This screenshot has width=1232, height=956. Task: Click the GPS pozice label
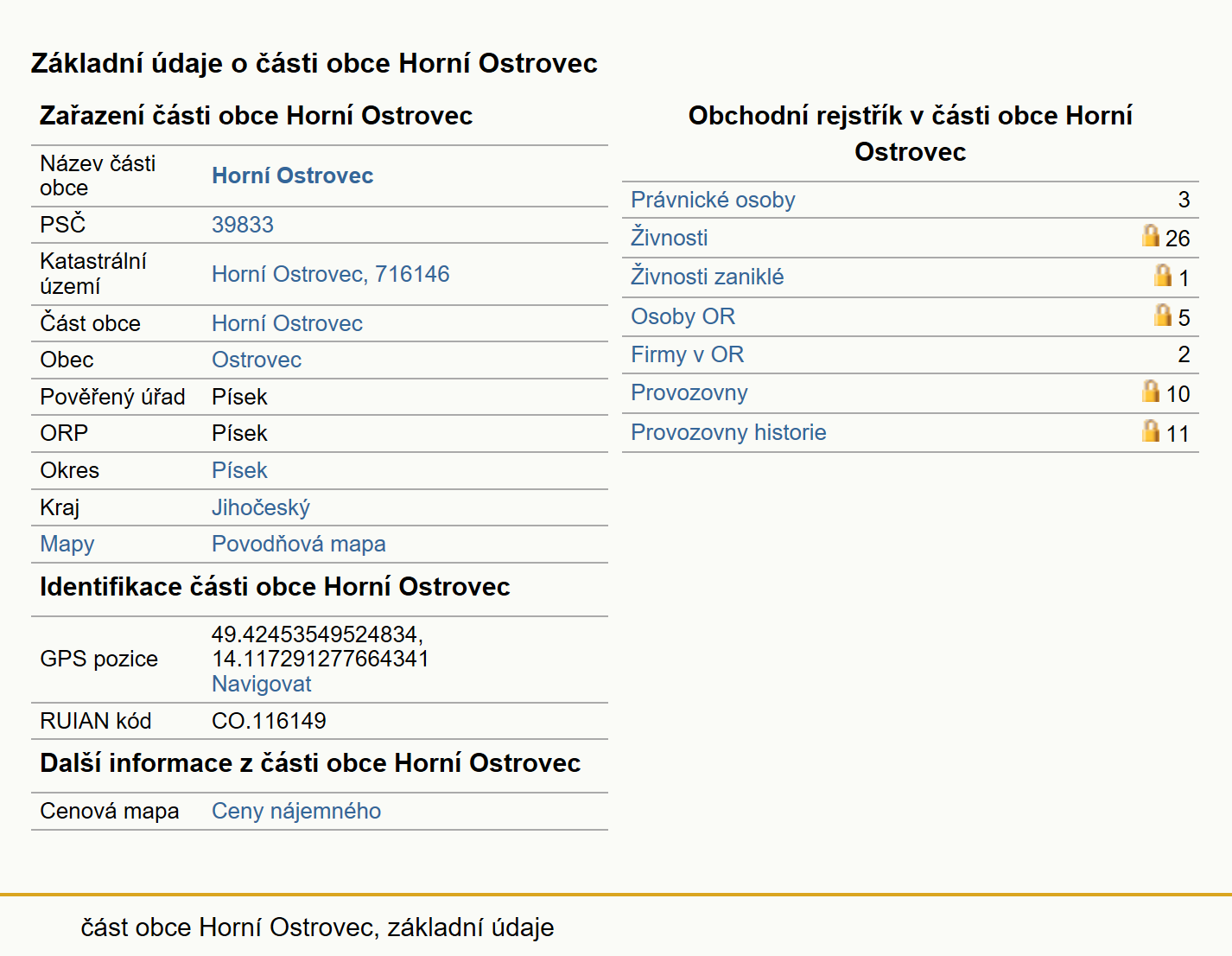coord(99,659)
